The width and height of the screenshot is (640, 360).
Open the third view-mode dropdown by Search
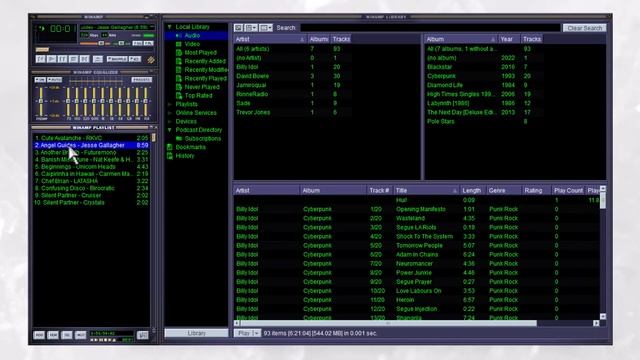266,28
